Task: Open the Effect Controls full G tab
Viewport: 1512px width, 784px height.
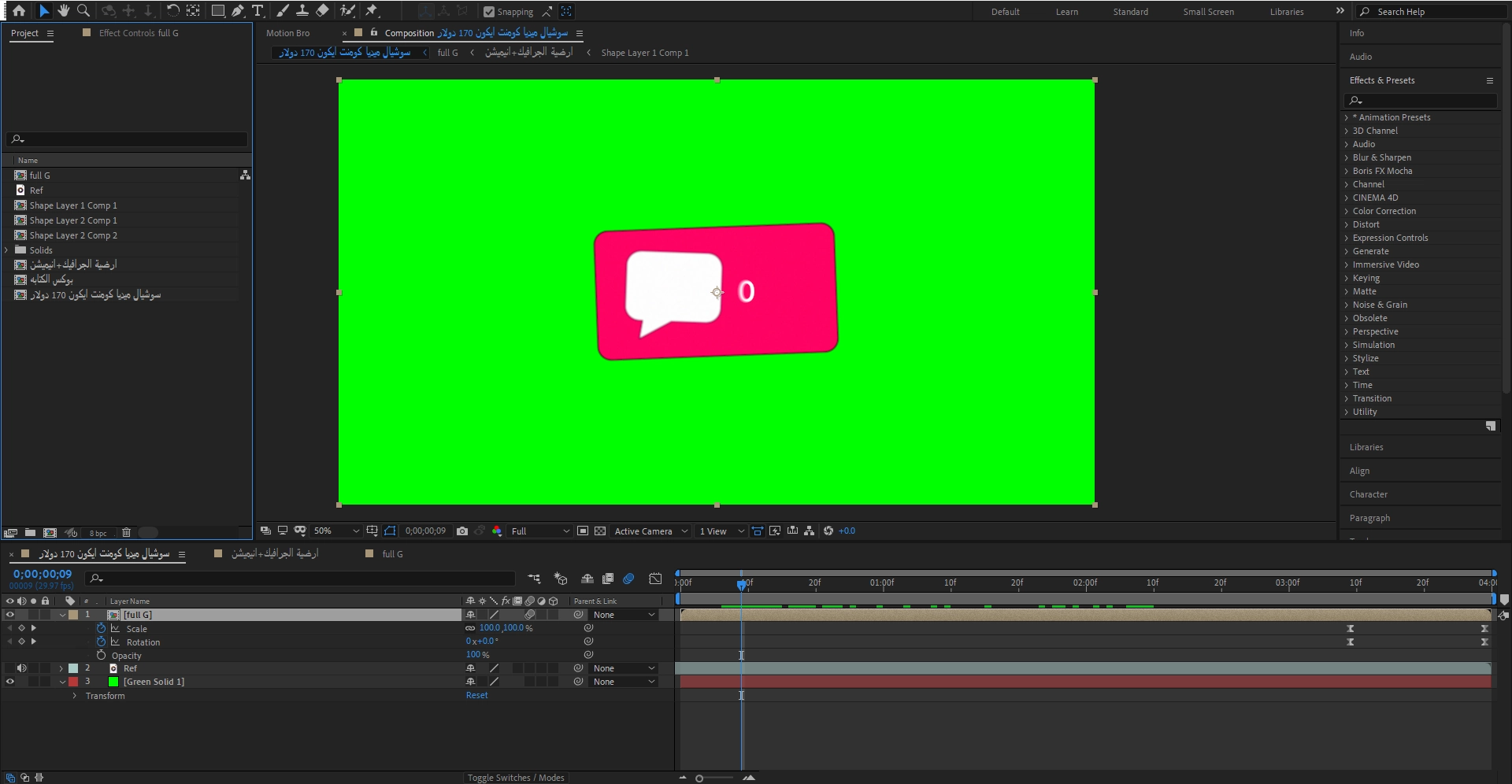Action: click(x=139, y=33)
